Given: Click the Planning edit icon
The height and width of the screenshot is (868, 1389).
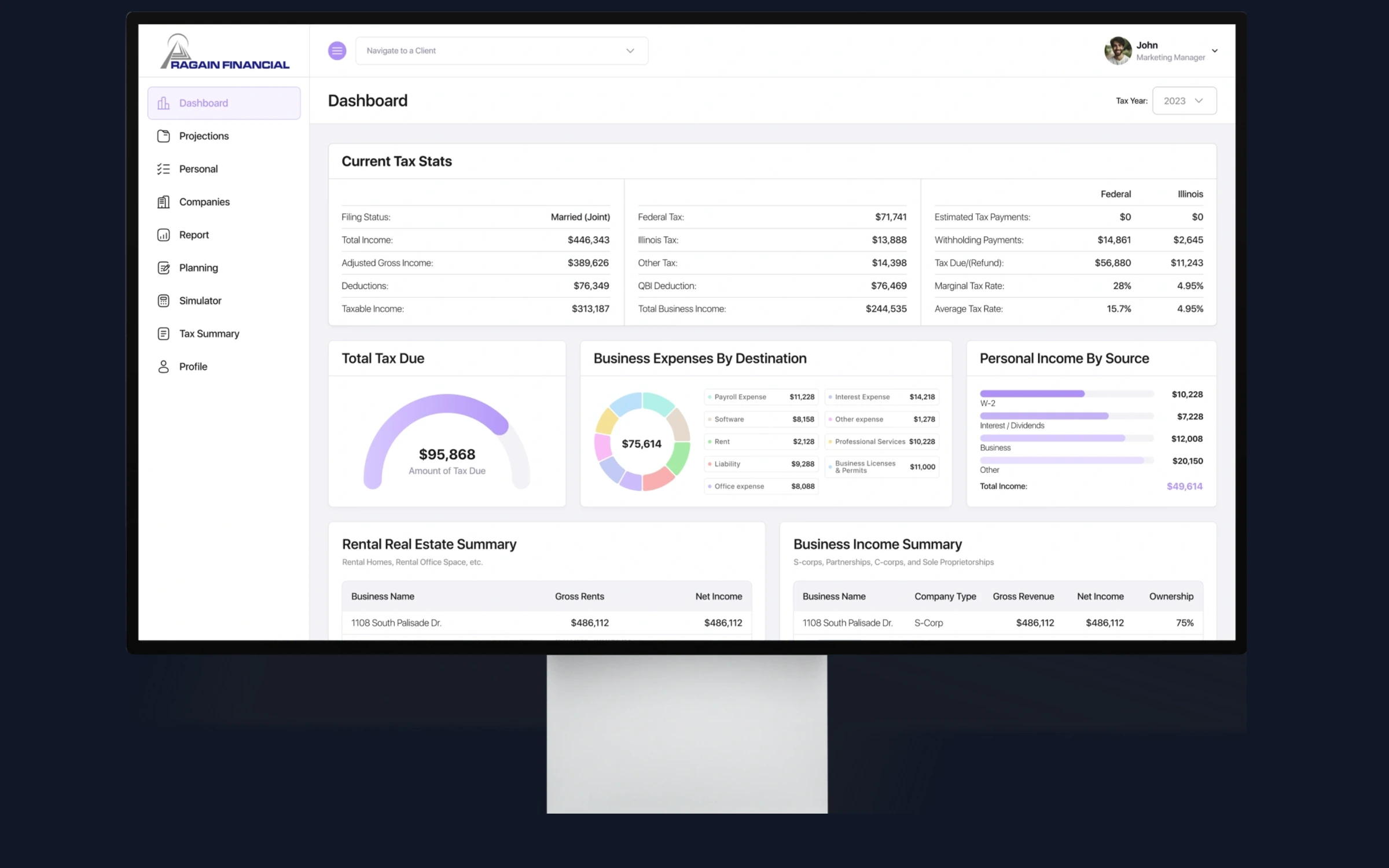Looking at the screenshot, I should (164, 268).
